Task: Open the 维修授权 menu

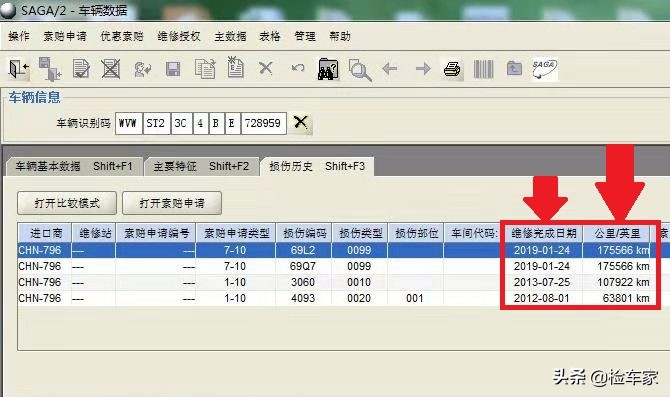Action: [179, 36]
